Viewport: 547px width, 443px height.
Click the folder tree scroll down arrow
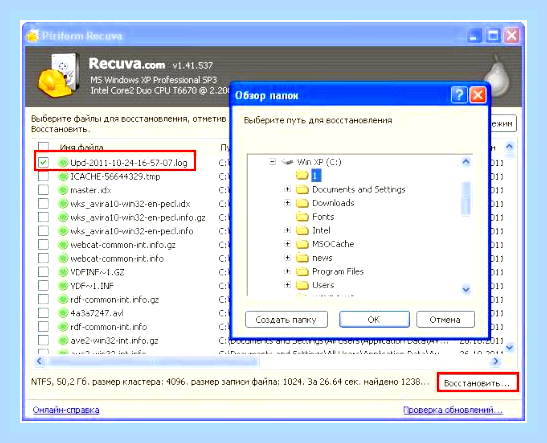coord(466,290)
